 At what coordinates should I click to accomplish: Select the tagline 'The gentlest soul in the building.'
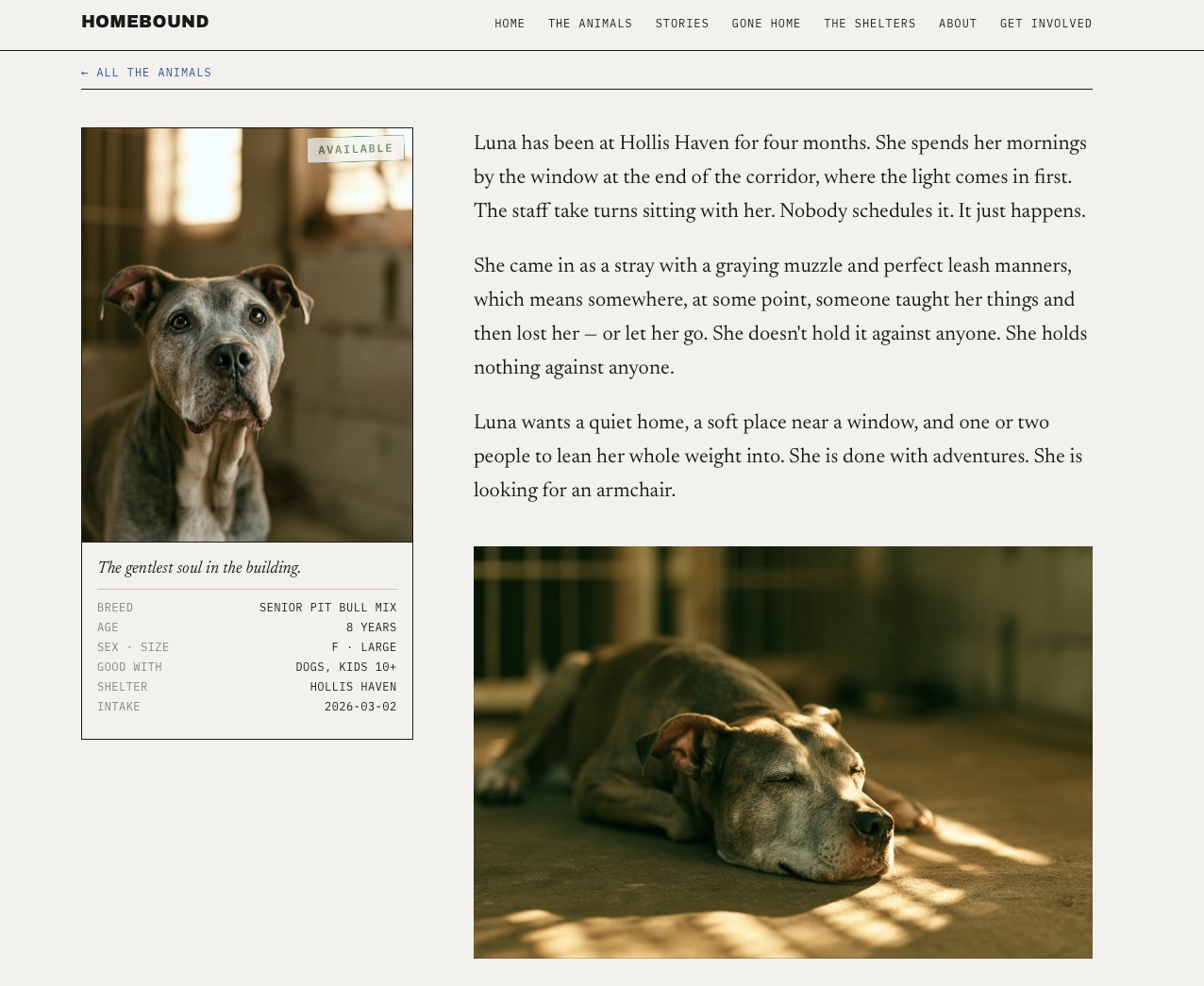(x=199, y=568)
